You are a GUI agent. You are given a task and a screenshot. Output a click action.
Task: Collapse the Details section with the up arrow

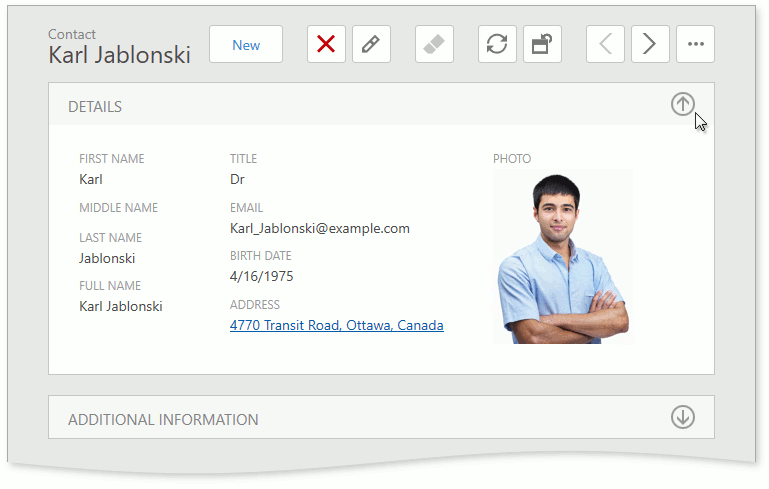click(x=682, y=104)
